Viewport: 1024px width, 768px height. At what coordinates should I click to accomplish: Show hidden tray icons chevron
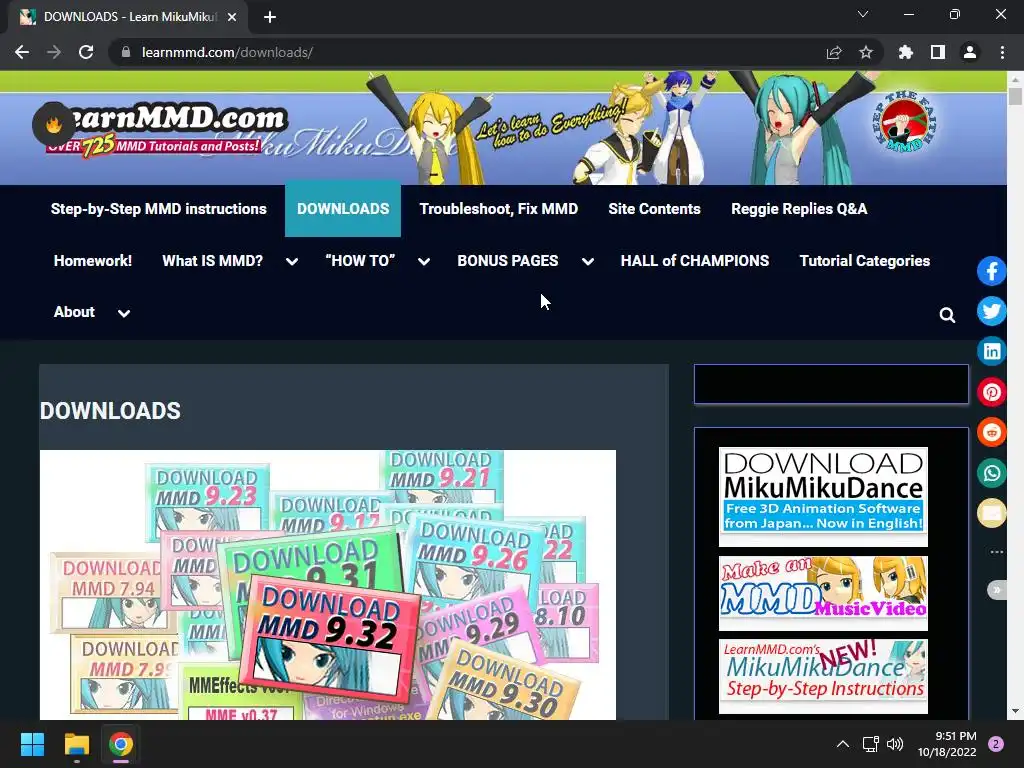point(843,744)
